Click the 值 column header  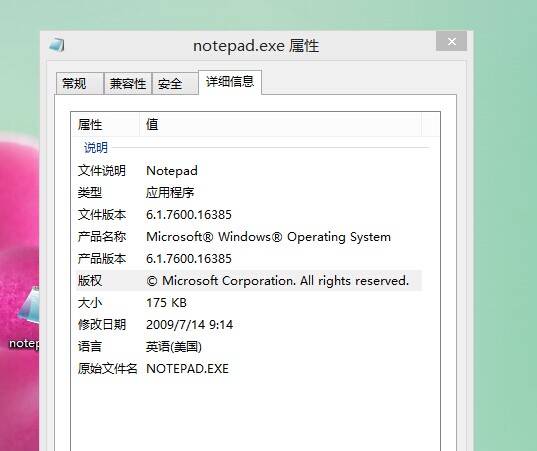point(280,125)
